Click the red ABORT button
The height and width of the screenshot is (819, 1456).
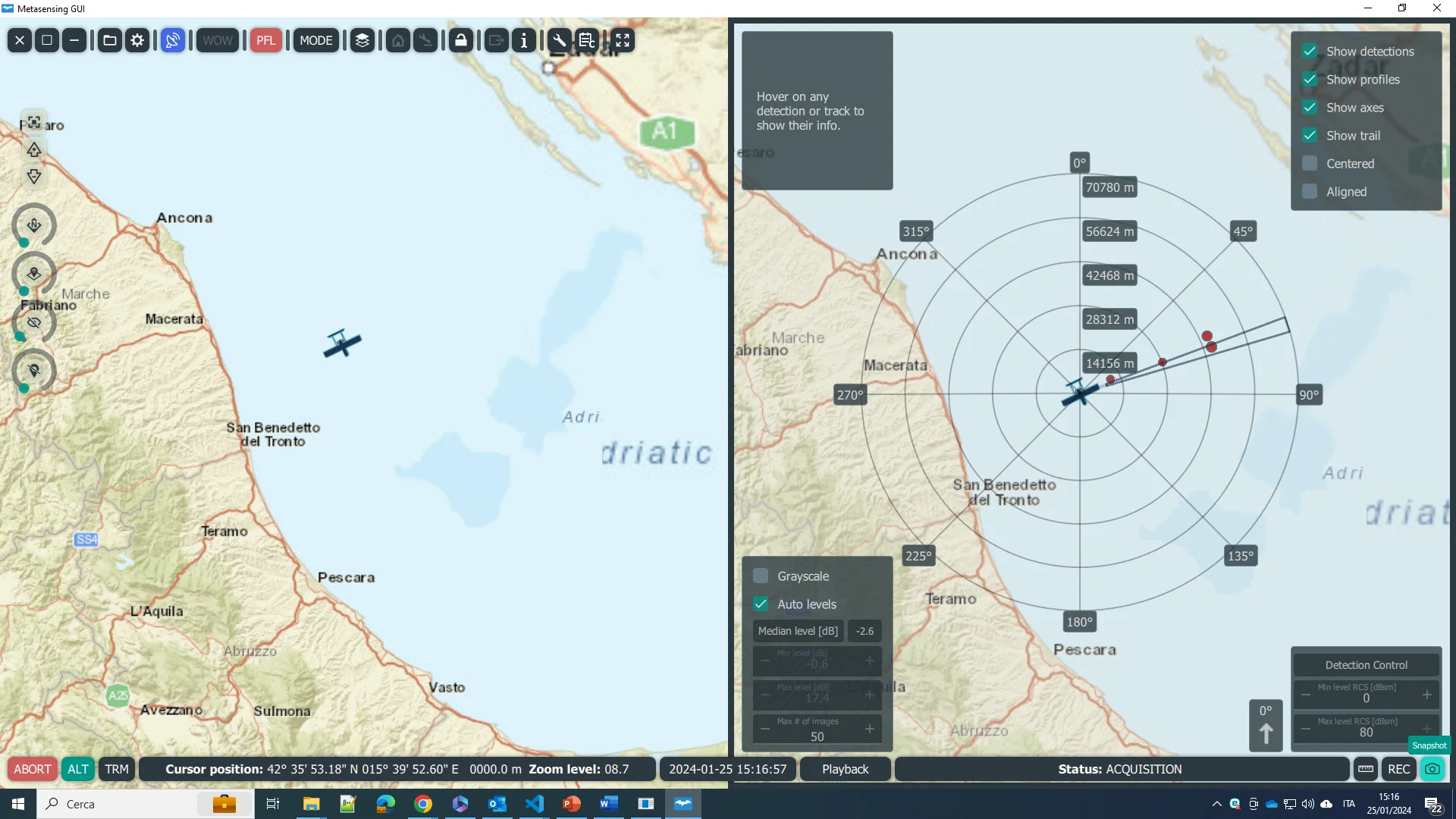click(33, 769)
